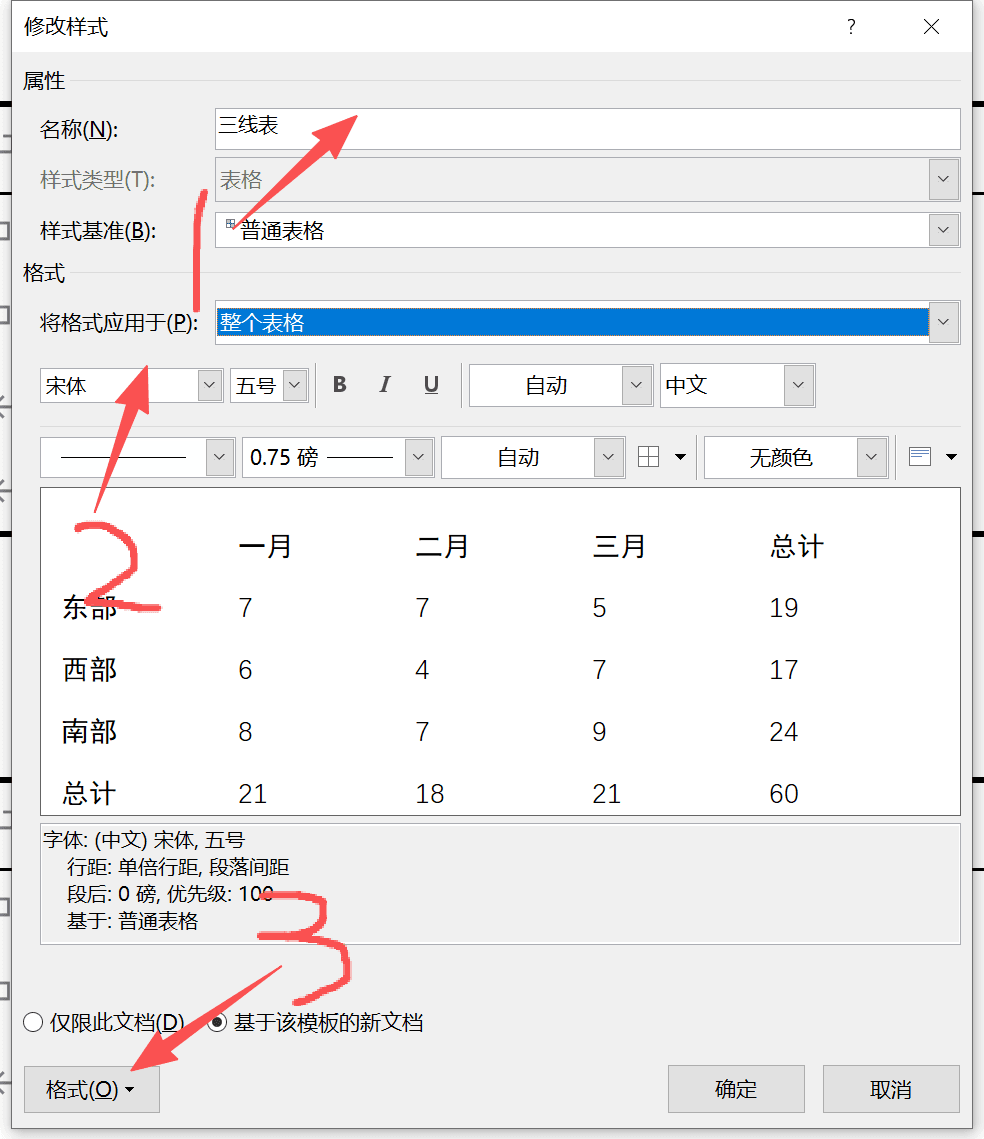The image size is (984, 1139).
Task: Apply italic formatting
Action: click(x=385, y=385)
